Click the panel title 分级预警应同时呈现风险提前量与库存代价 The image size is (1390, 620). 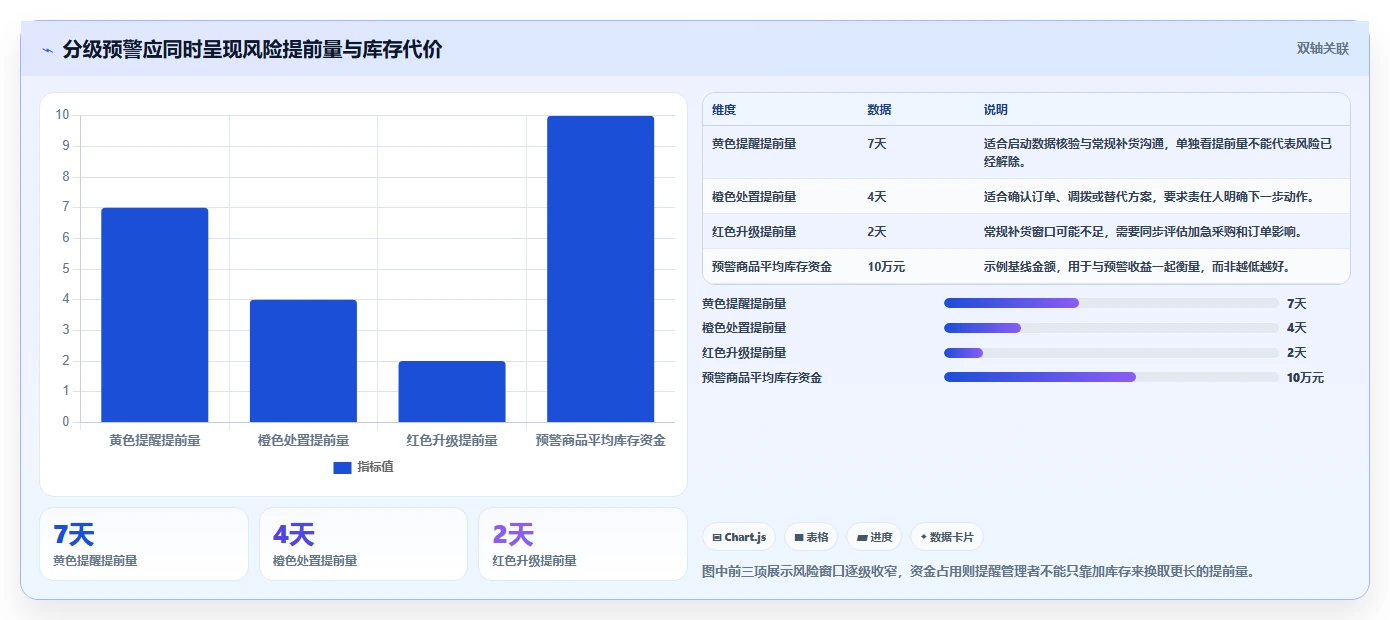click(x=252, y=50)
